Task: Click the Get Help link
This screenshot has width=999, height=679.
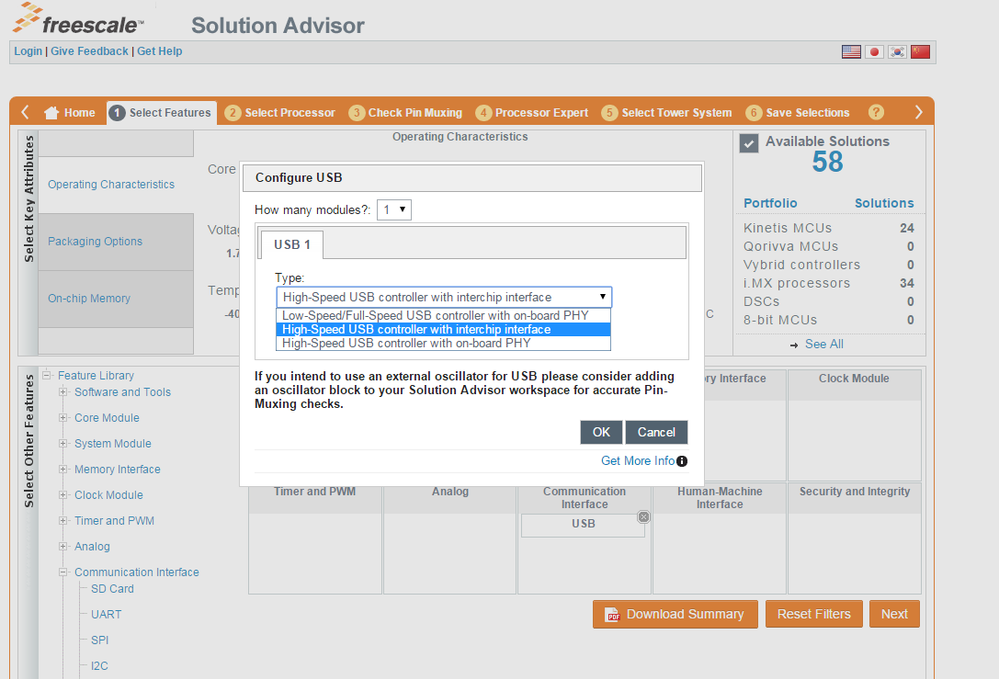Action: pyautogui.click(x=159, y=51)
